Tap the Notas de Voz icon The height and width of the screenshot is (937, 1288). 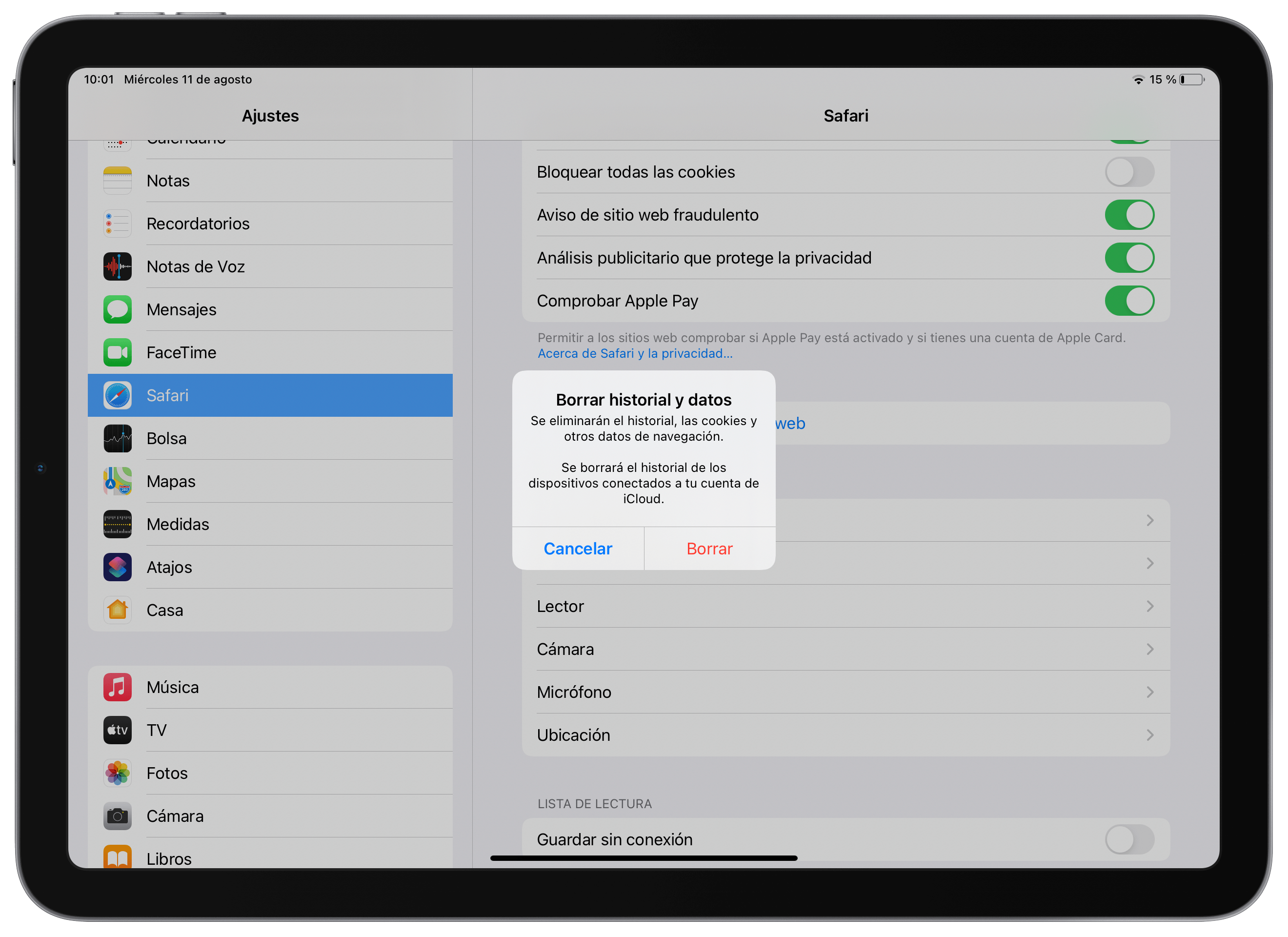click(117, 266)
